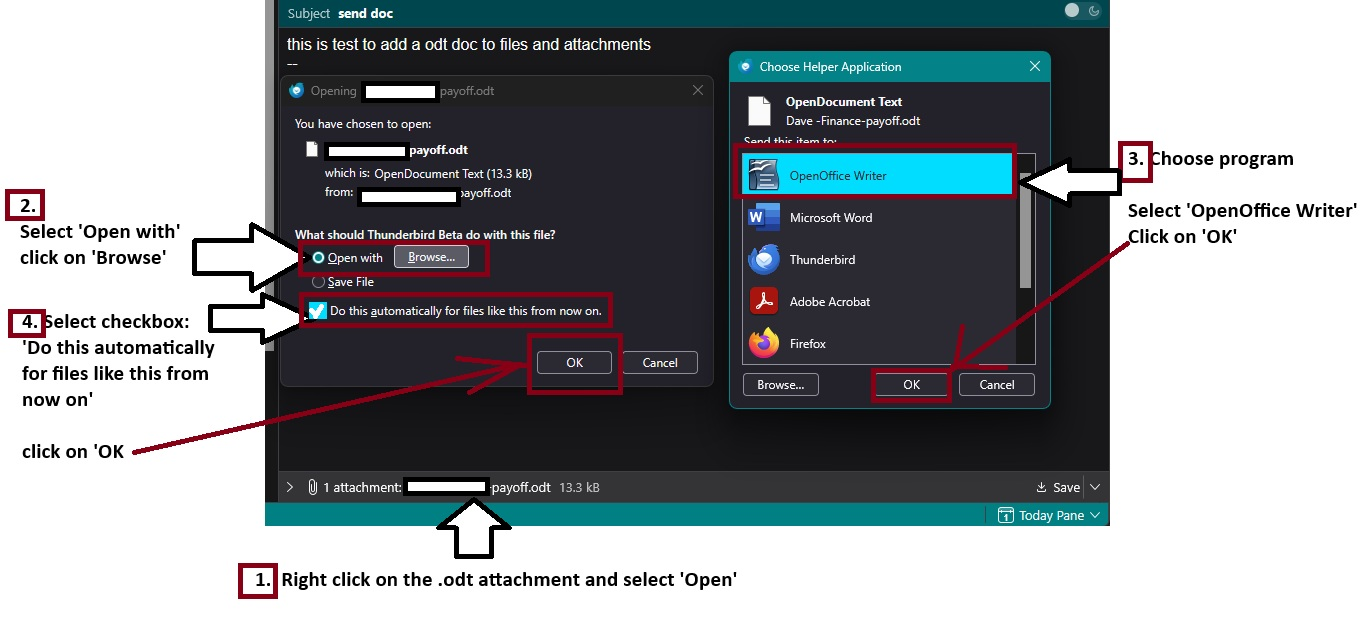The width and height of the screenshot is (1371, 621).
Task: Click the file icon beside payoff.odt filename
Action: [x=312, y=149]
